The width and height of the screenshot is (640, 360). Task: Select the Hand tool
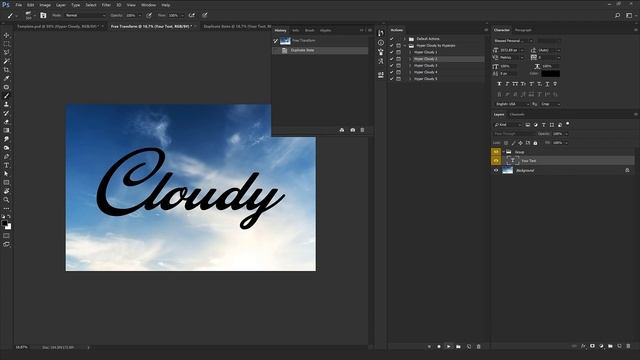tap(6, 191)
